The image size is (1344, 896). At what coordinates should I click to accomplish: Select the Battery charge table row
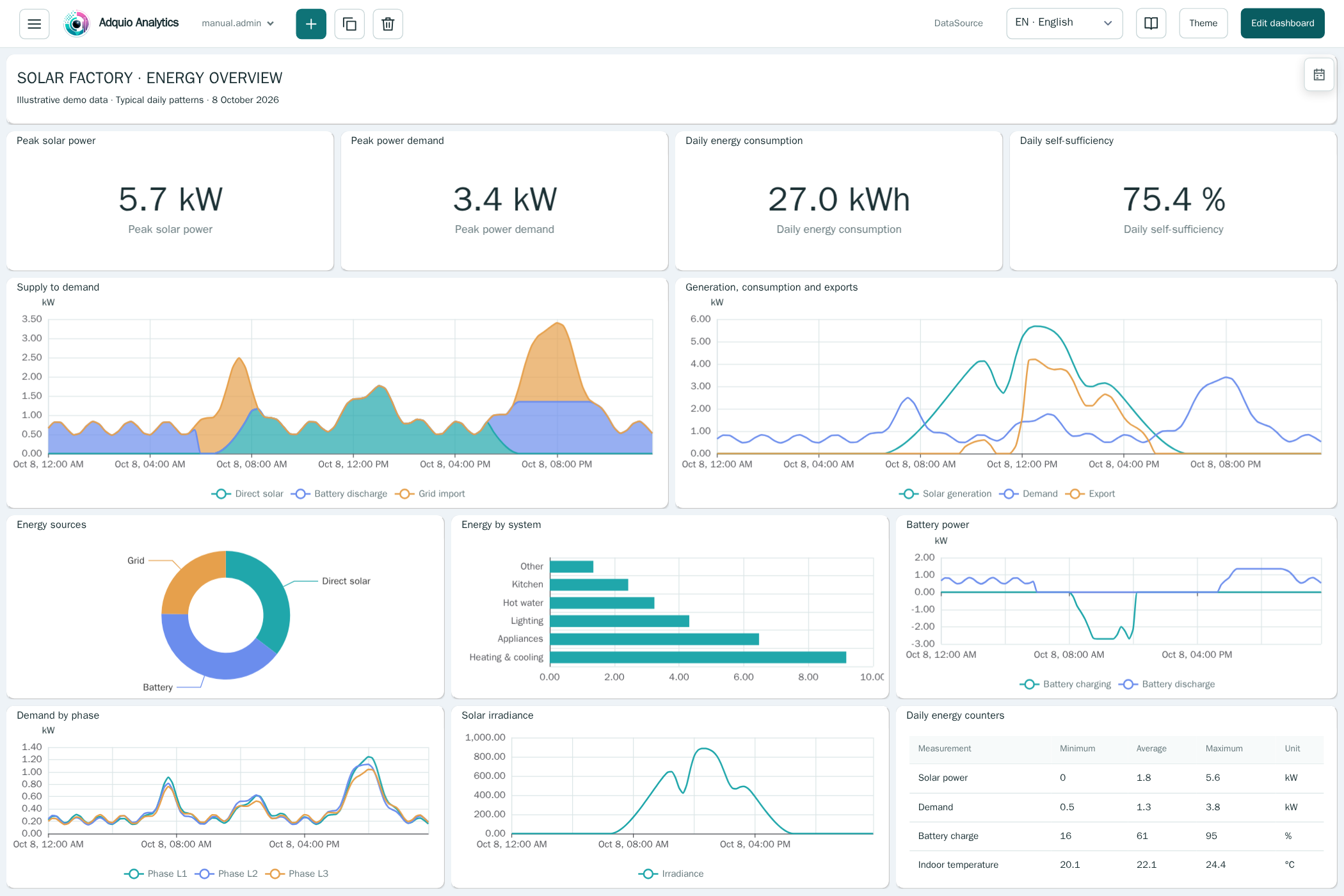[x=1116, y=836]
